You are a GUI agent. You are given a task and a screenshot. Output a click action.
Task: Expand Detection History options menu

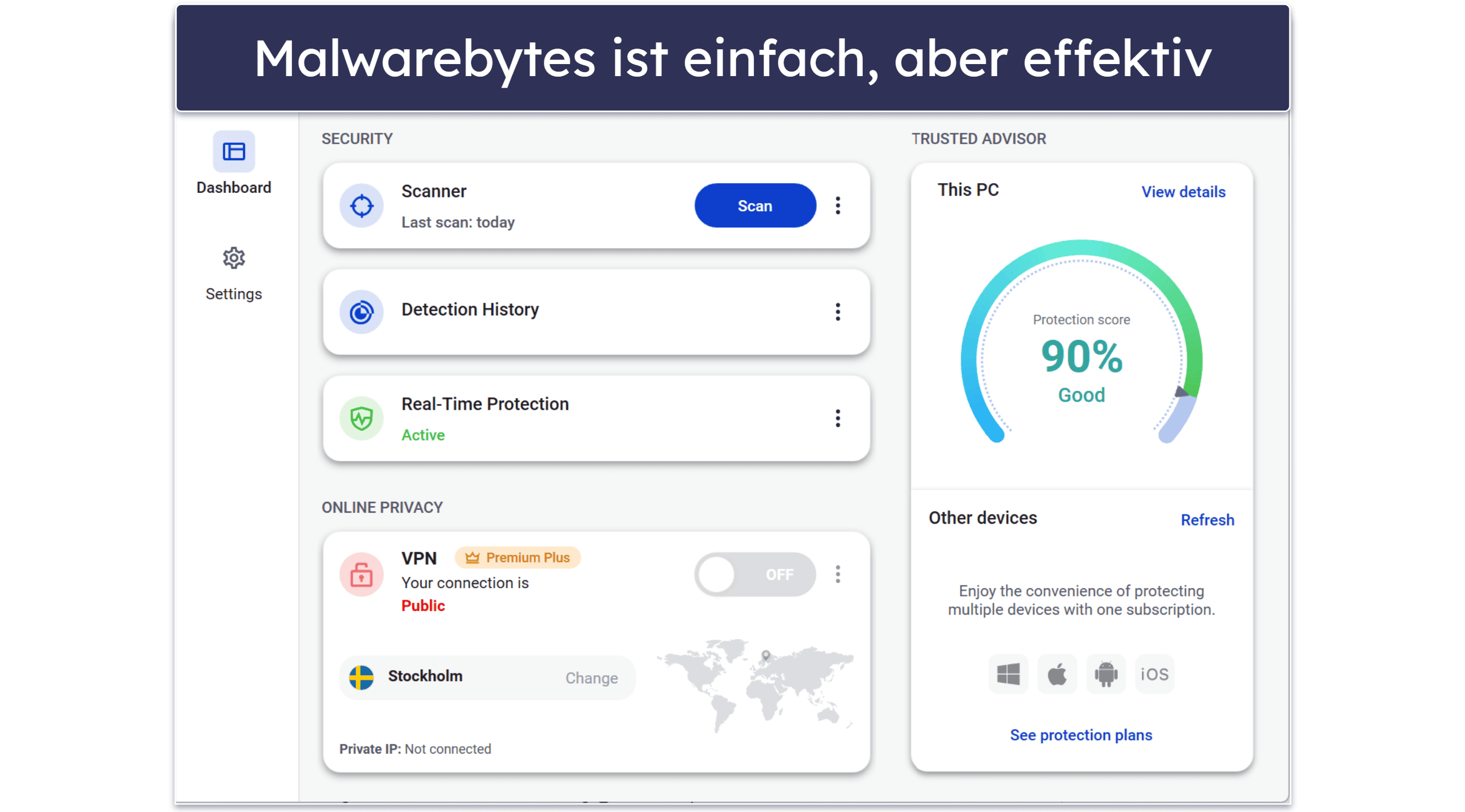(x=838, y=312)
